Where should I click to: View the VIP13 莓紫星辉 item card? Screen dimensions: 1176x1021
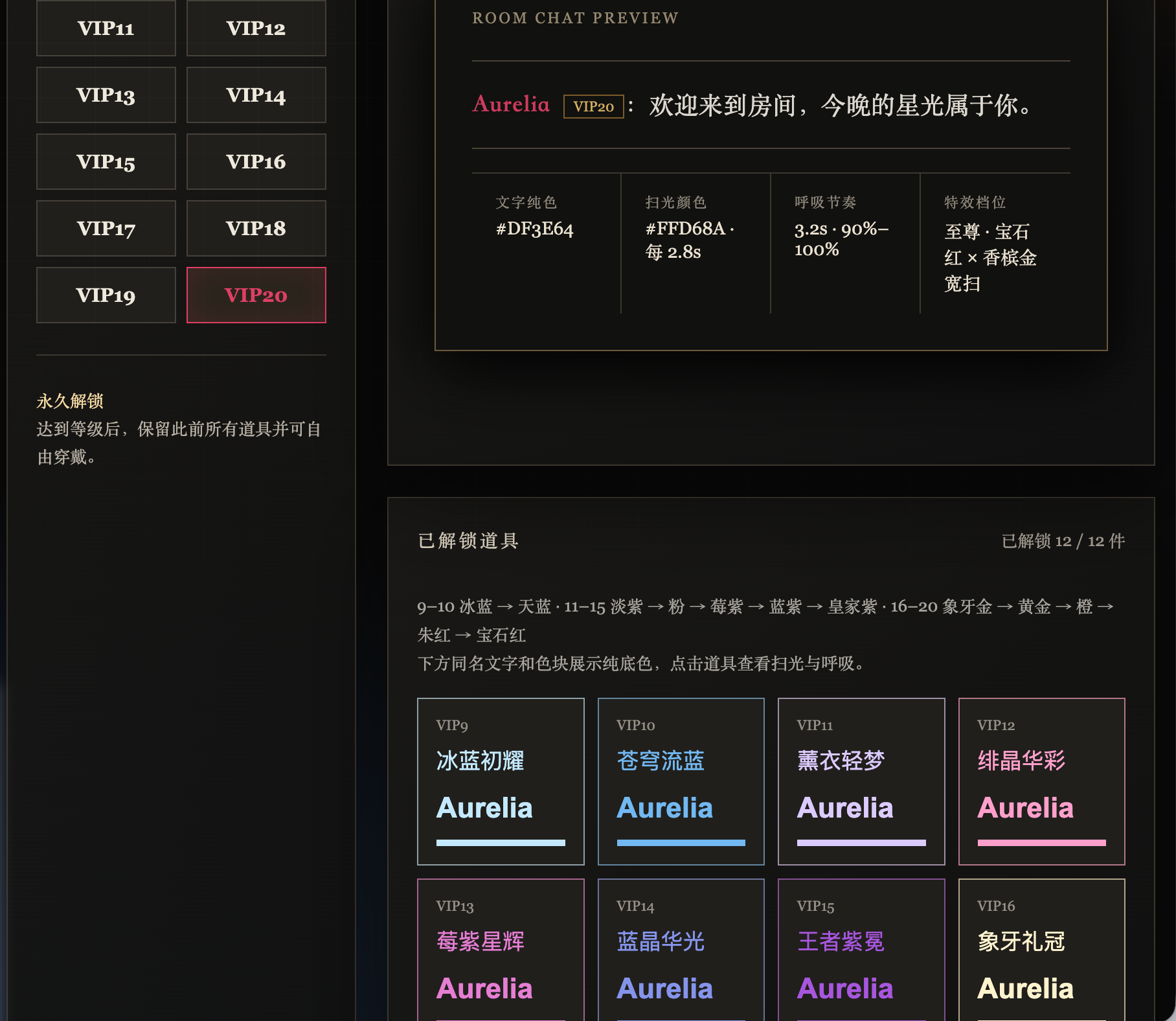click(501, 950)
